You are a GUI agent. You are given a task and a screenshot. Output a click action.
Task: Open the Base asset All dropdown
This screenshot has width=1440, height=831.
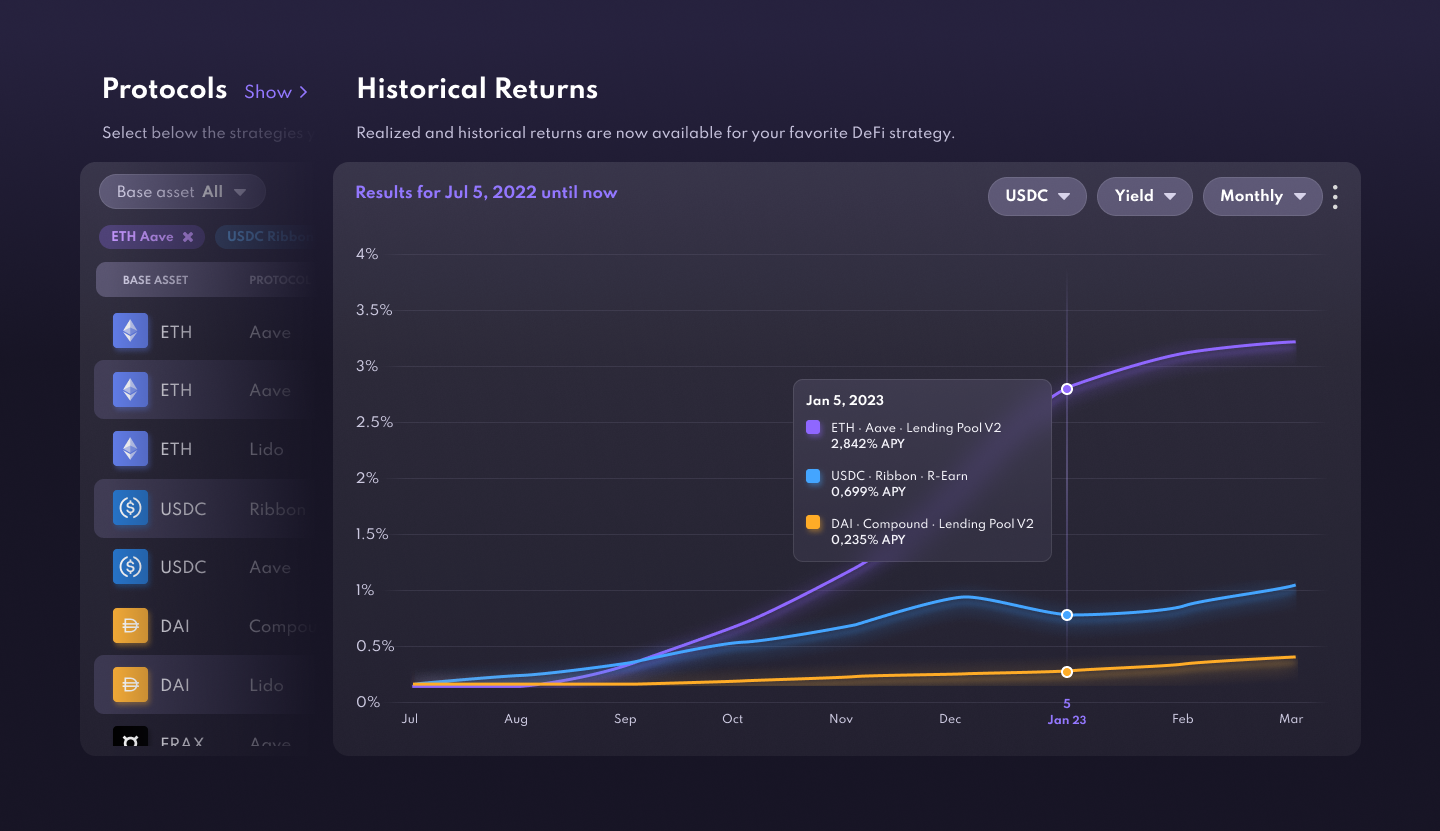click(x=182, y=192)
